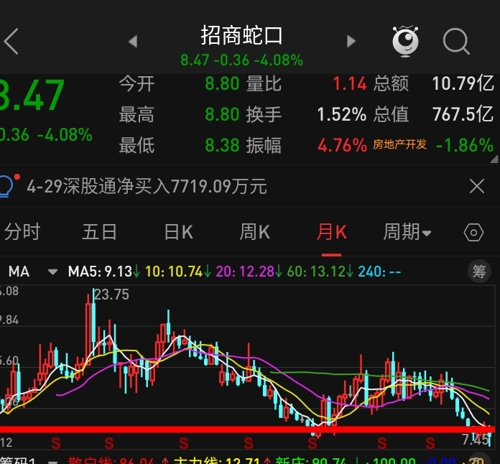Tap the 筹 chip distribution button
The height and width of the screenshot is (464, 500).
coord(479,272)
